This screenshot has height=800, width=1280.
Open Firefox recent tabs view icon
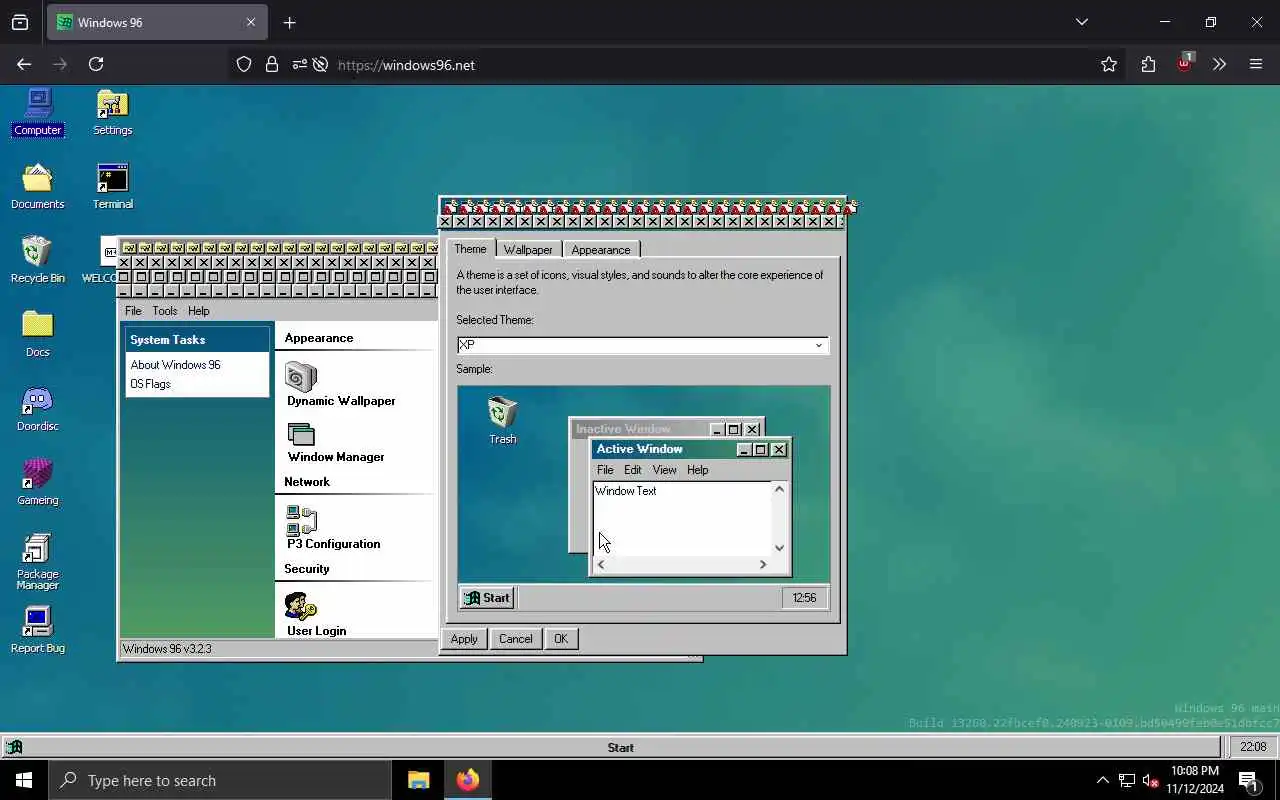pyautogui.click(x=20, y=22)
